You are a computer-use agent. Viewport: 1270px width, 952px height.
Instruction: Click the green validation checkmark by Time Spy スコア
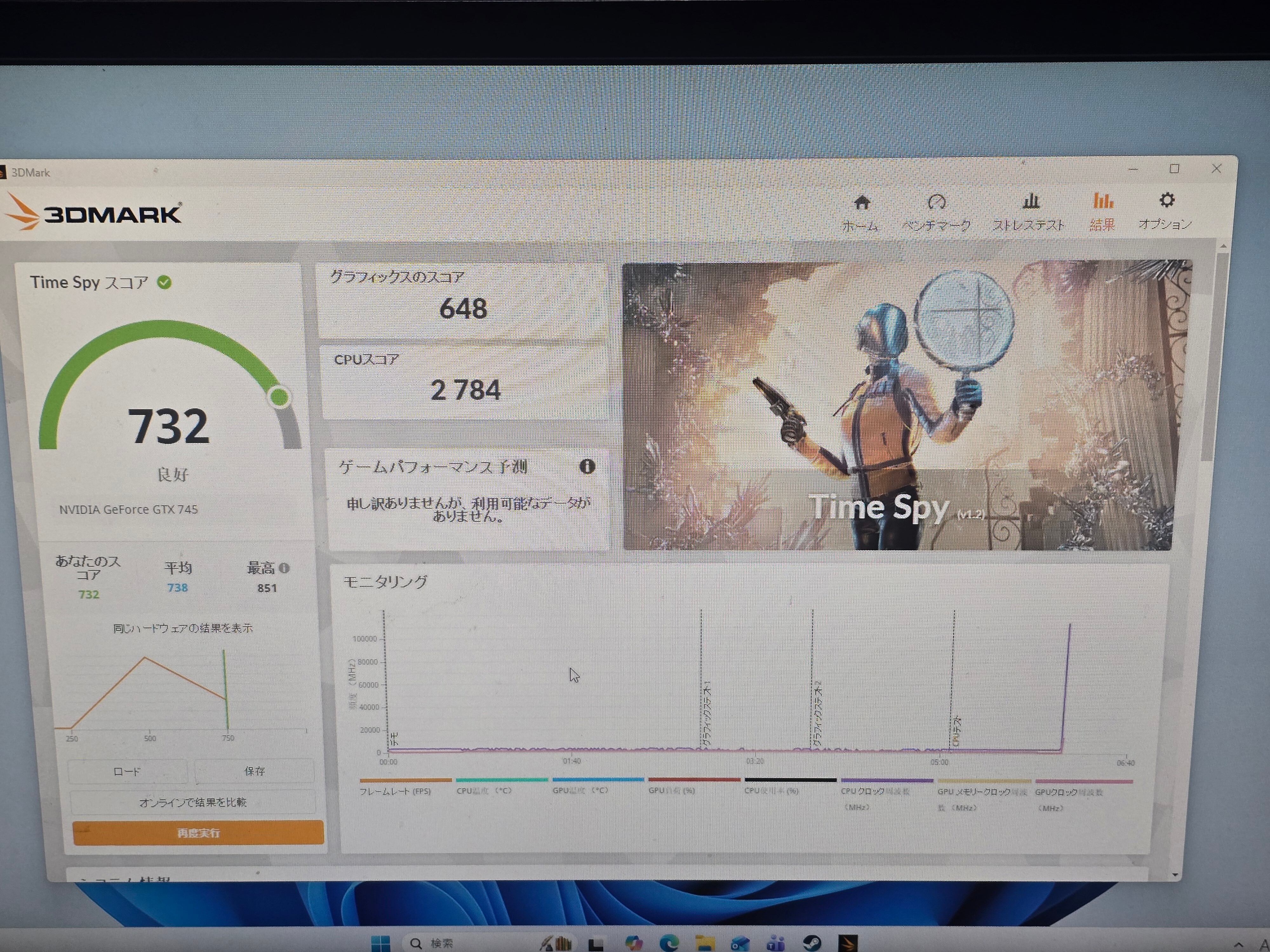tap(164, 282)
